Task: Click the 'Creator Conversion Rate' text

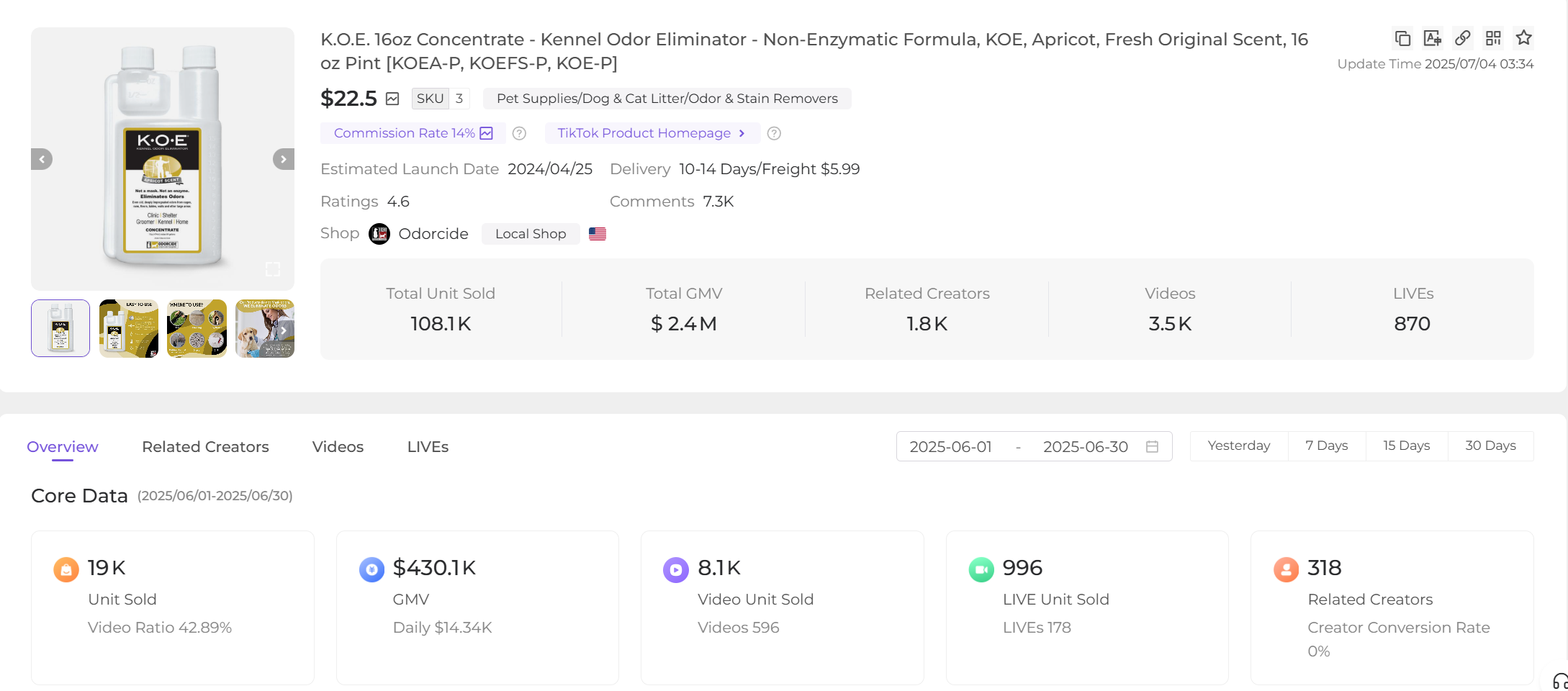Action: [1399, 628]
